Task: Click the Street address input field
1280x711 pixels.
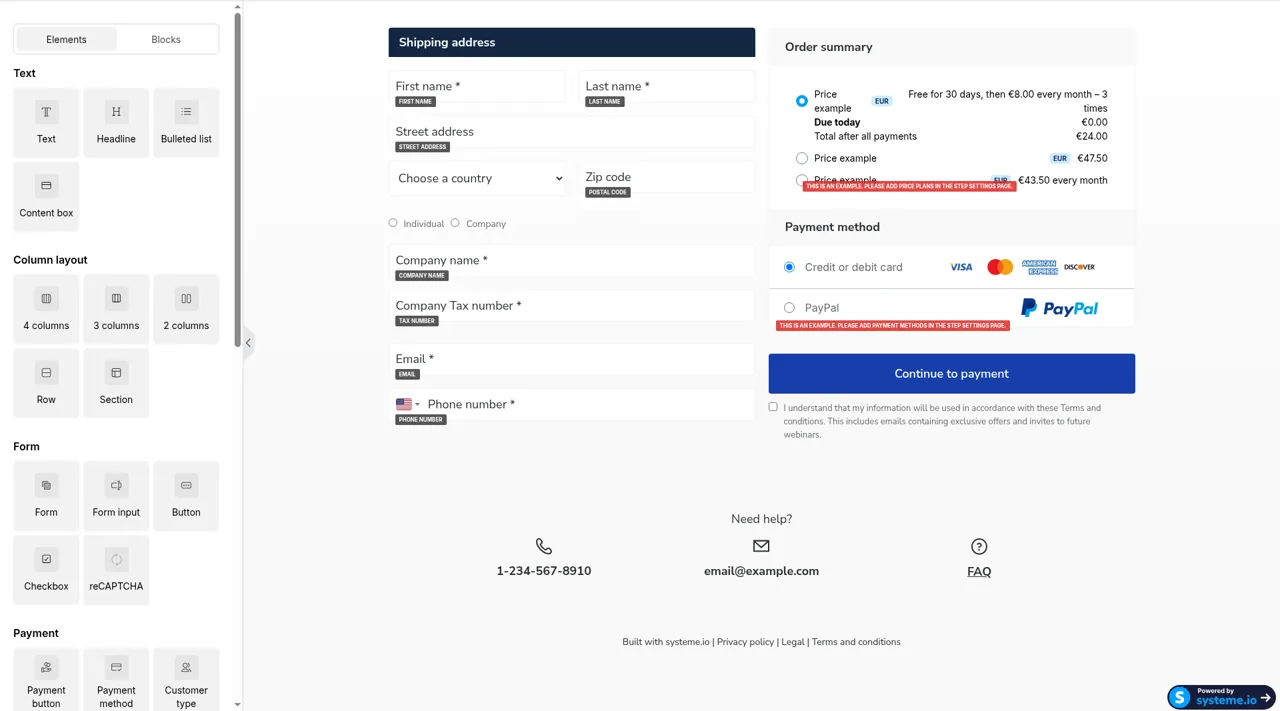Action: (572, 131)
